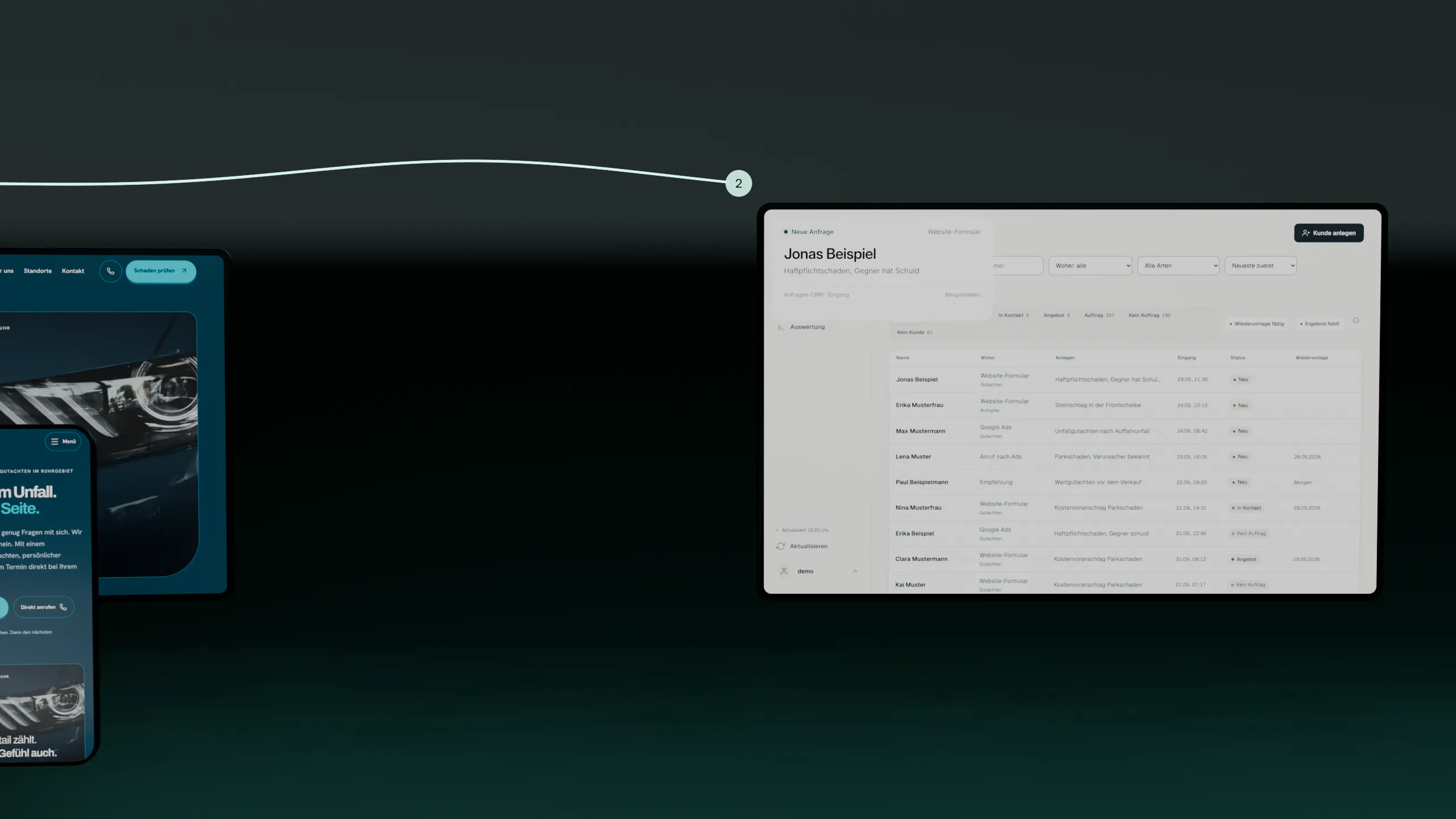
Task: Open Auswertung in the CRM sidebar
Action: coord(807,327)
